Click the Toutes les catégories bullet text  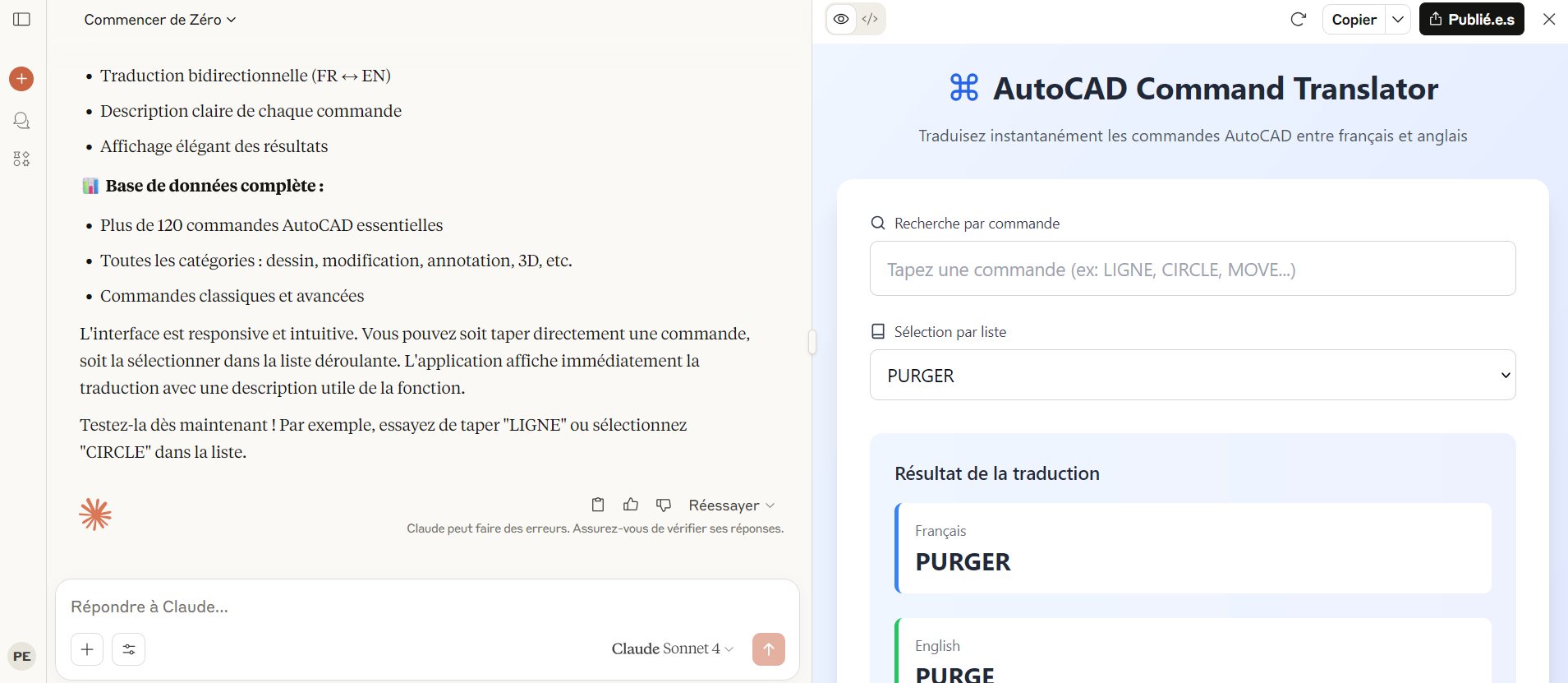click(336, 261)
